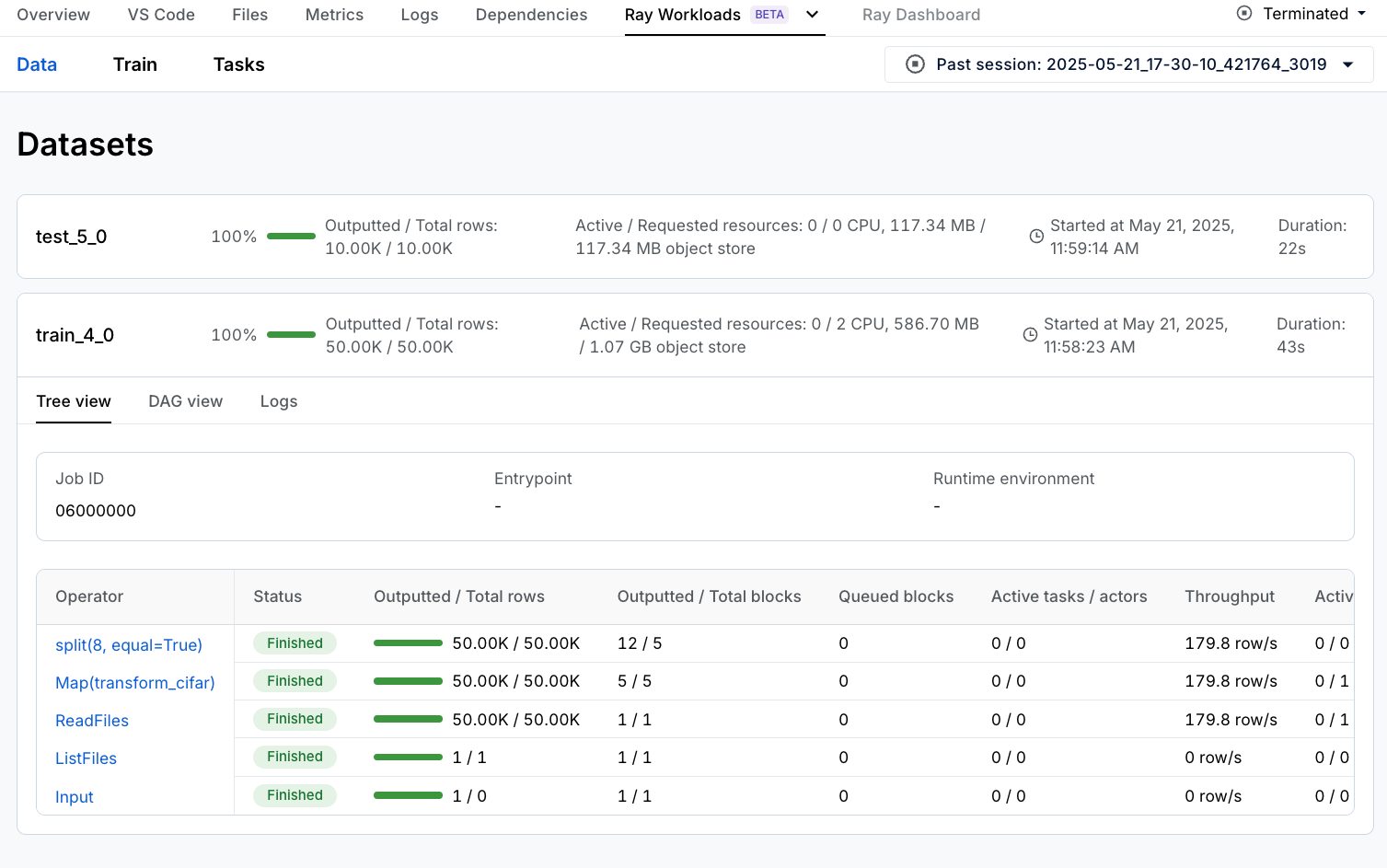
Task: Click the ReadFiles row progress bar
Action: click(x=408, y=719)
